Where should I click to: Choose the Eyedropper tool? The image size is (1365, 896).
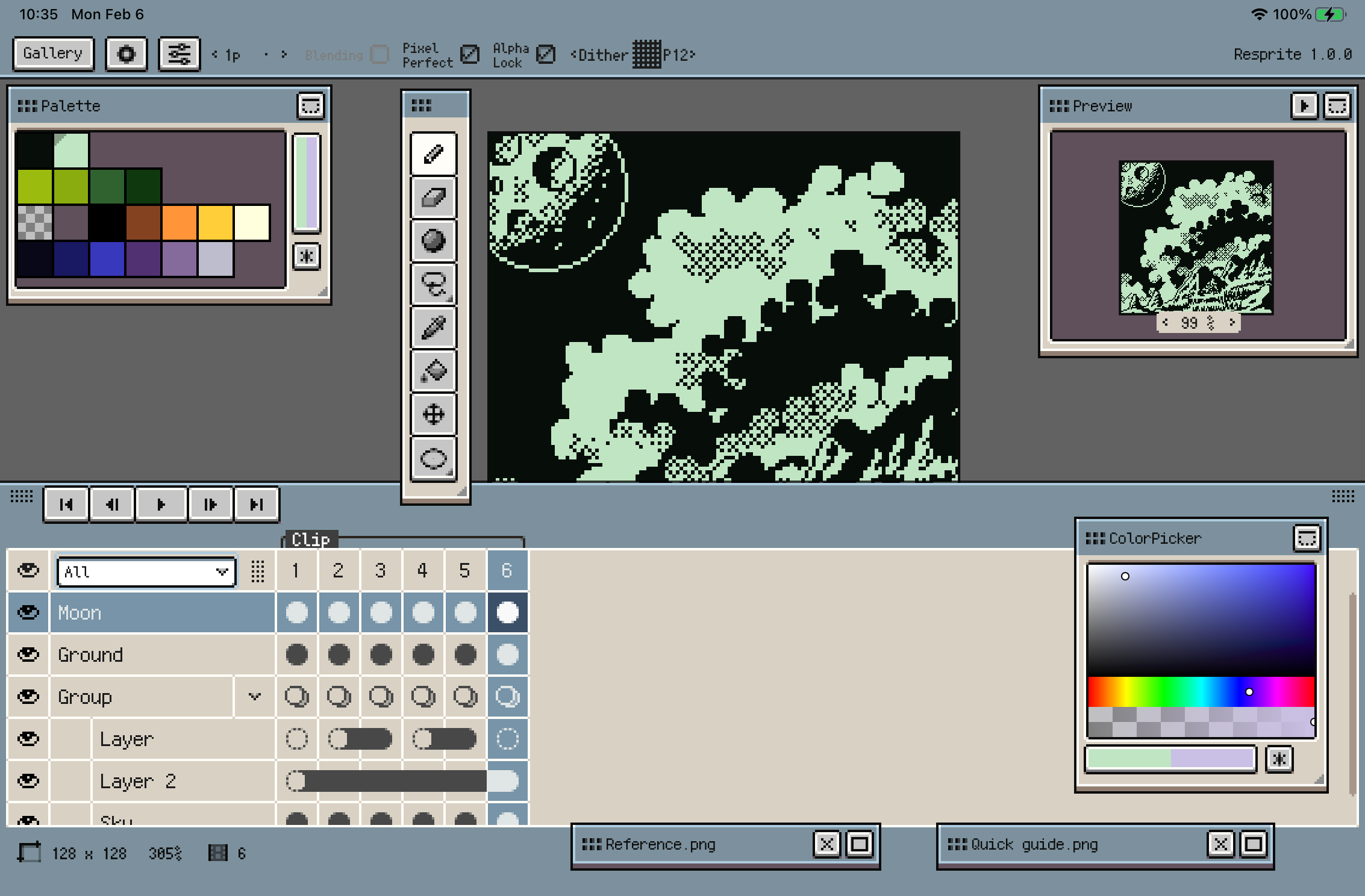(x=433, y=328)
